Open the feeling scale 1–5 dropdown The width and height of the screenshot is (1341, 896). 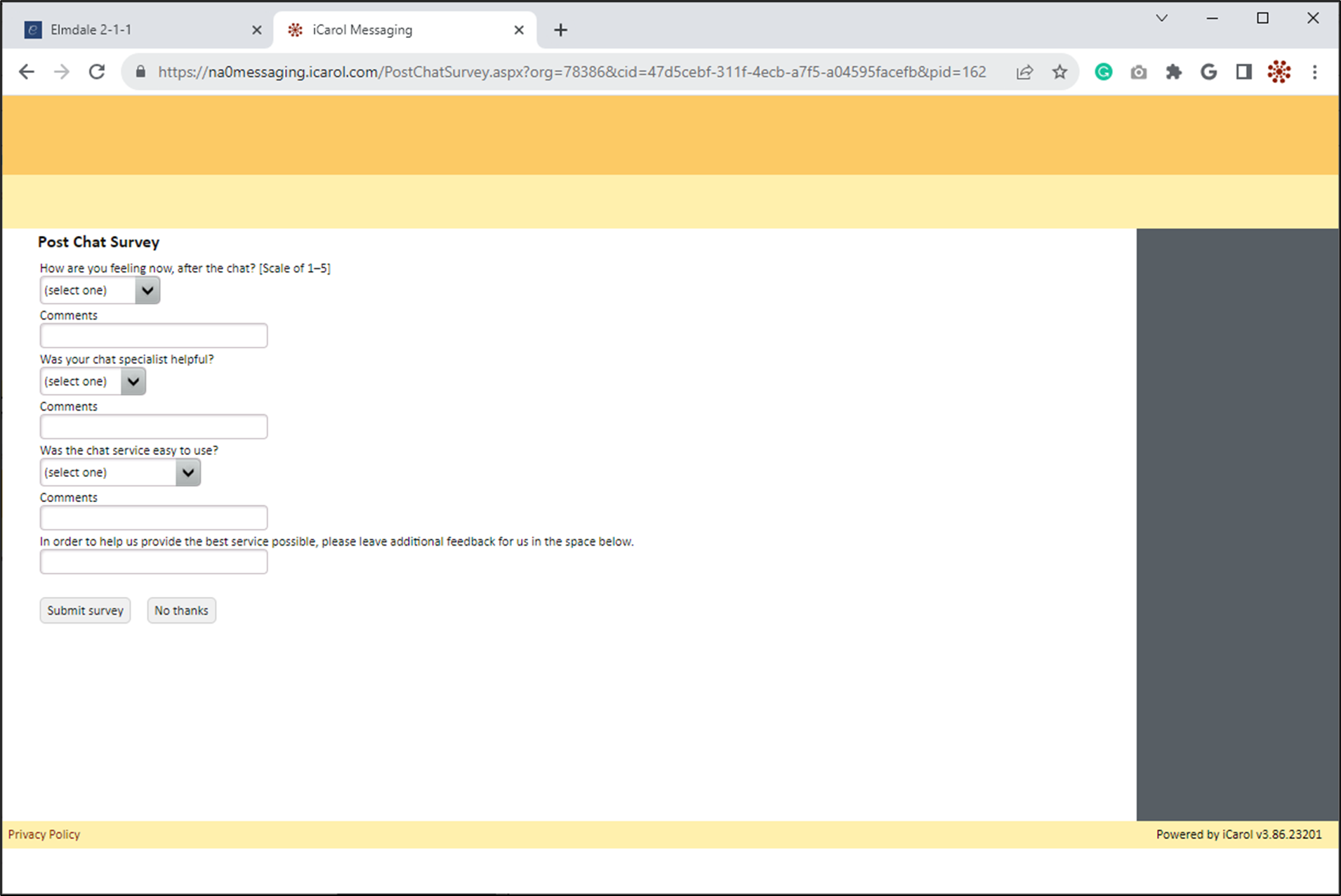pyautogui.click(x=100, y=290)
